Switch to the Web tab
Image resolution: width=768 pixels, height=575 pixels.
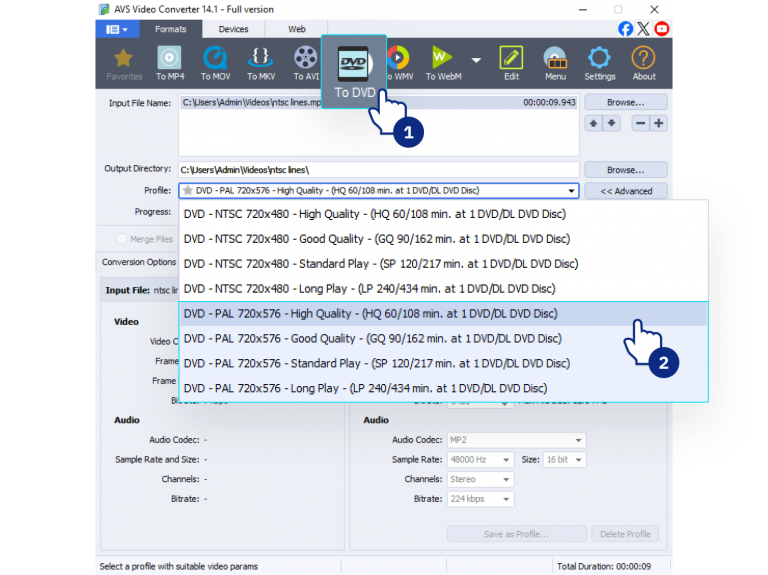(296, 29)
